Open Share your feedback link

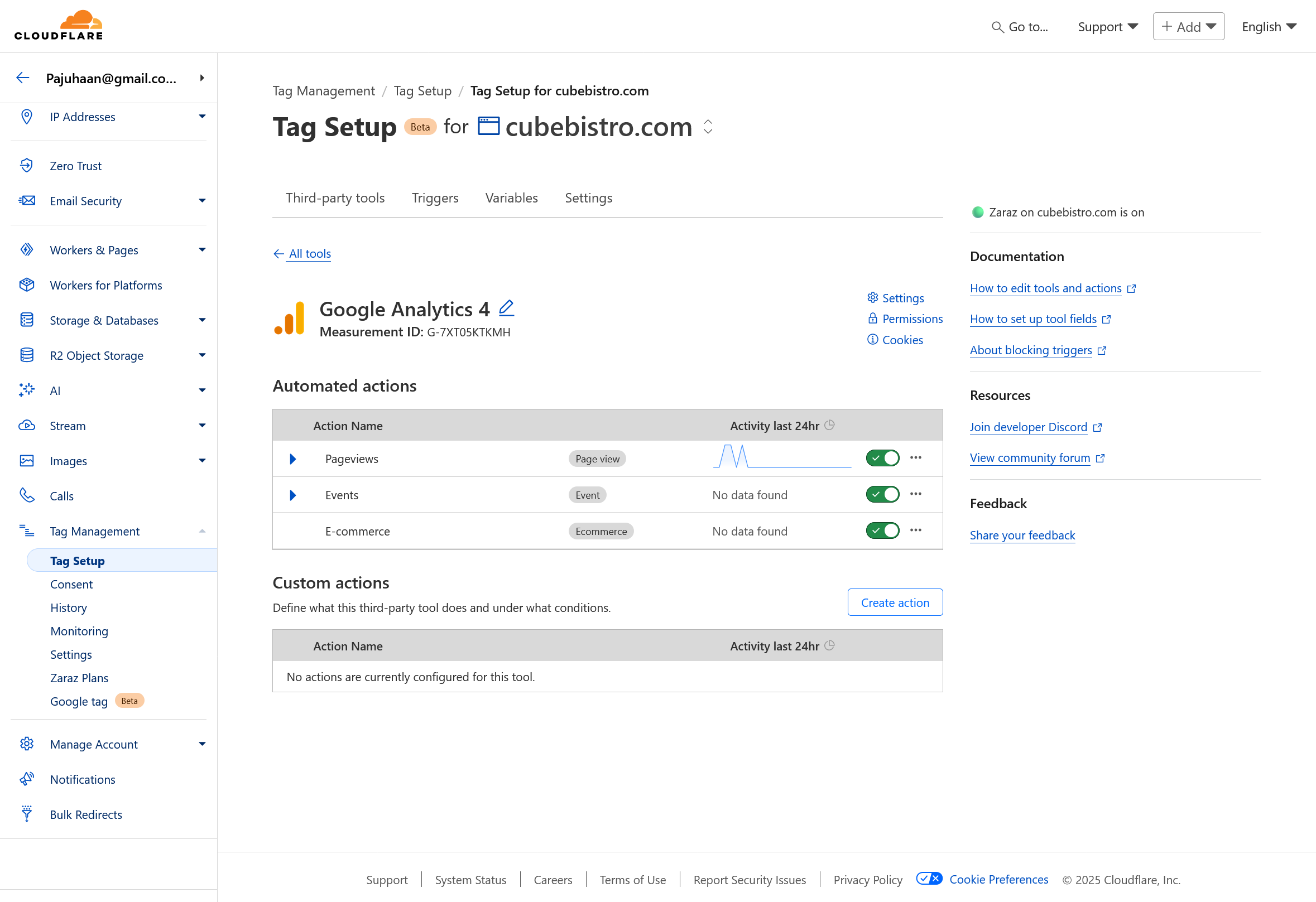(1022, 535)
